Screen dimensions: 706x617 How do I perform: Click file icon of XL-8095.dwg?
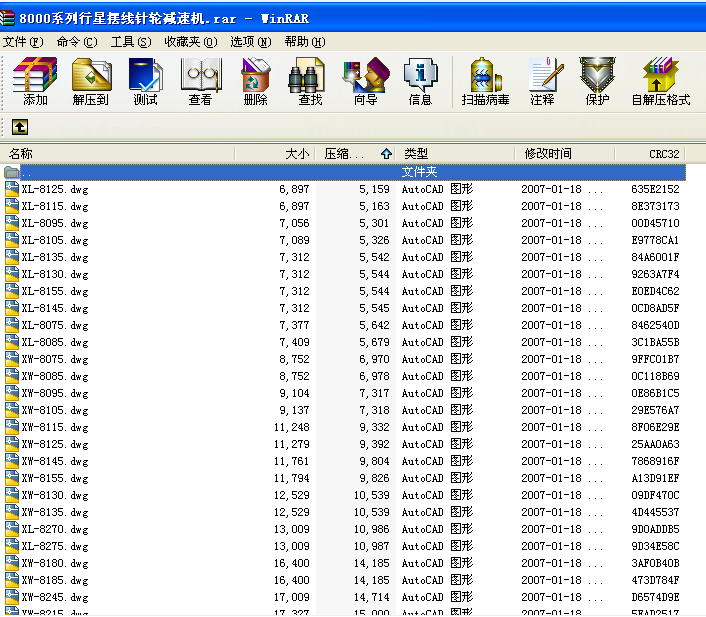click(12, 223)
